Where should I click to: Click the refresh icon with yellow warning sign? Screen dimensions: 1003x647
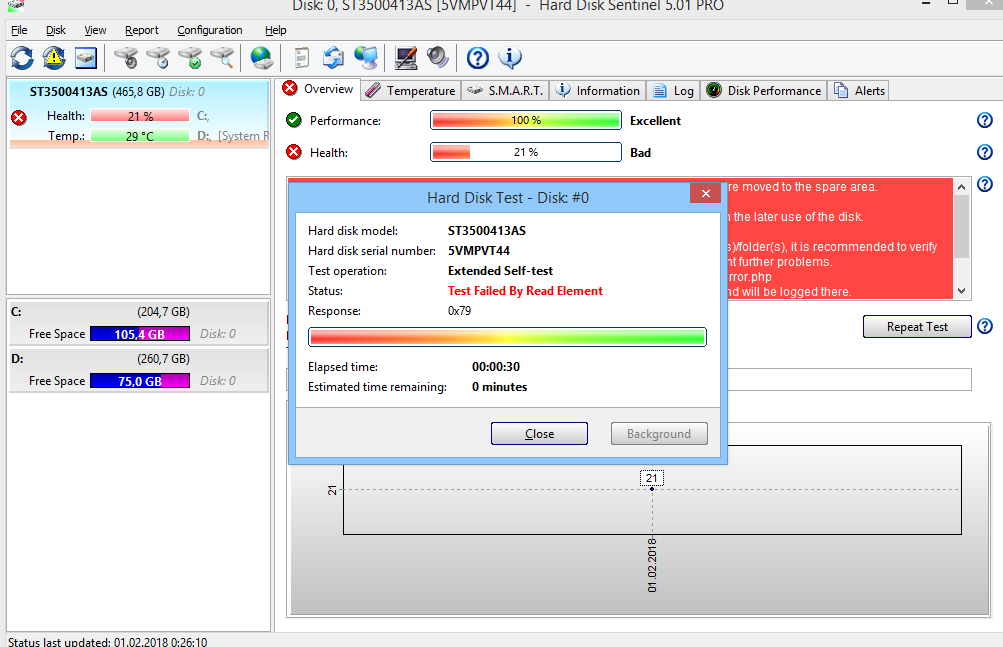(x=54, y=58)
